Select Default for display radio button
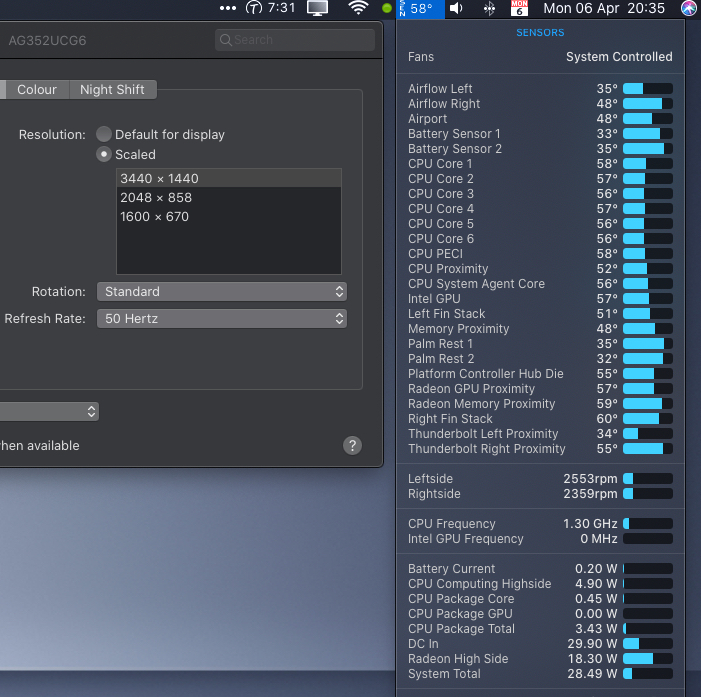Viewport: 701px width, 697px height. [x=104, y=134]
